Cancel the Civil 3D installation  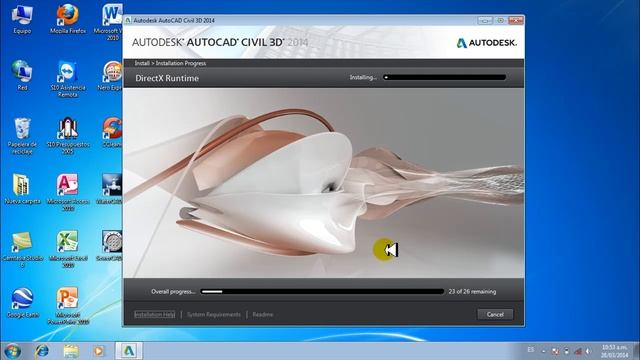click(495, 314)
